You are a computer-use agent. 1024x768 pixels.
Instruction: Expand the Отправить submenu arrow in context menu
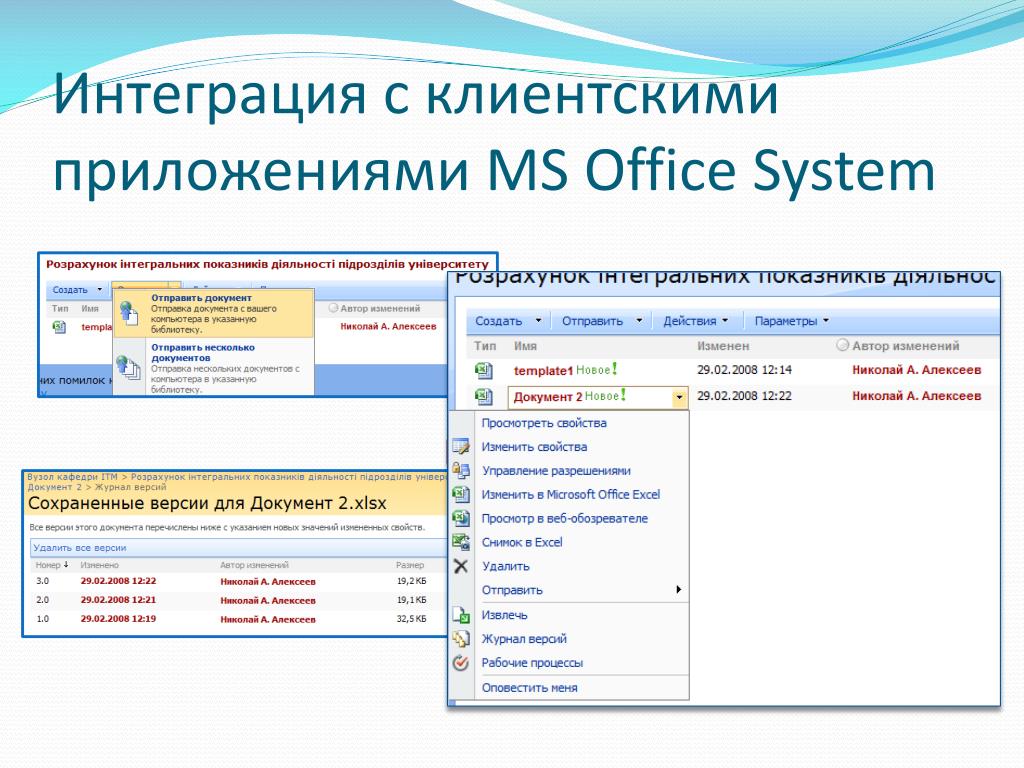[679, 590]
